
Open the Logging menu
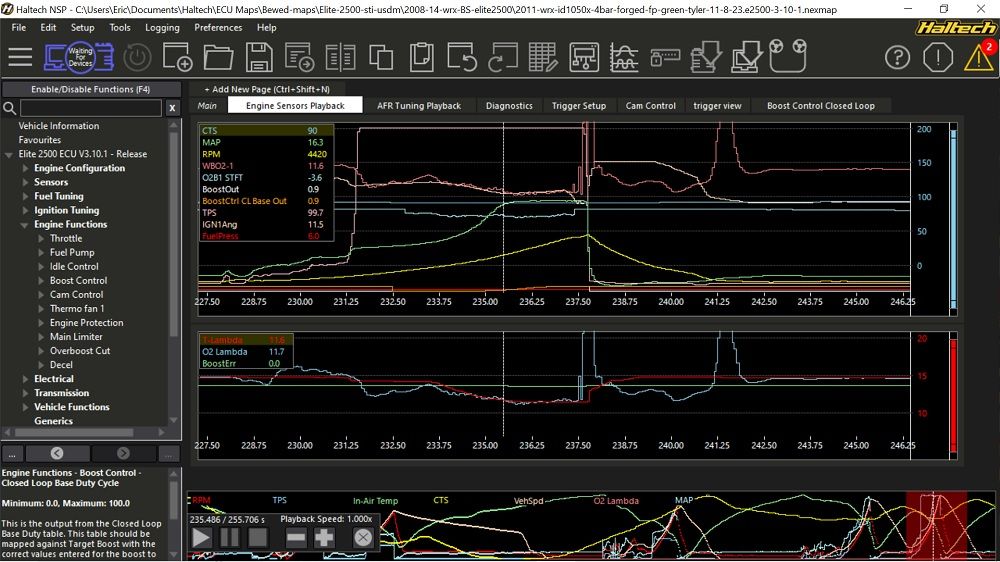coord(162,28)
